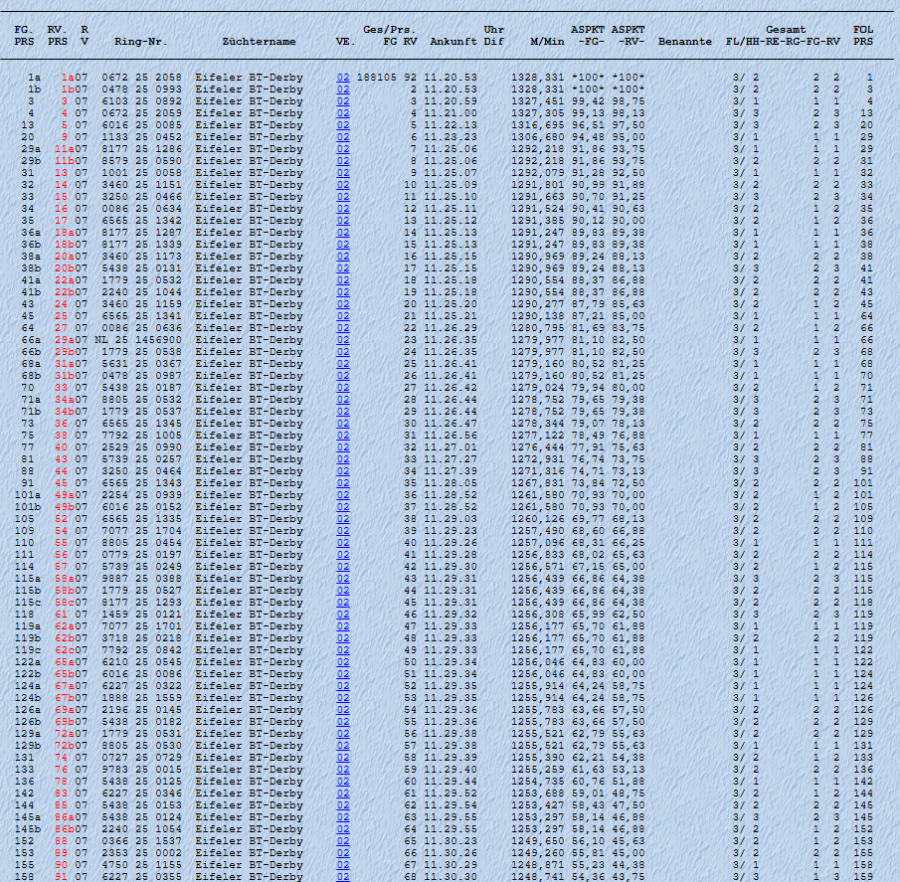Viewport: 900px width, 882px height.
Task: Click 02 link for ring 6565 25 1342
Action: [343, 221]
